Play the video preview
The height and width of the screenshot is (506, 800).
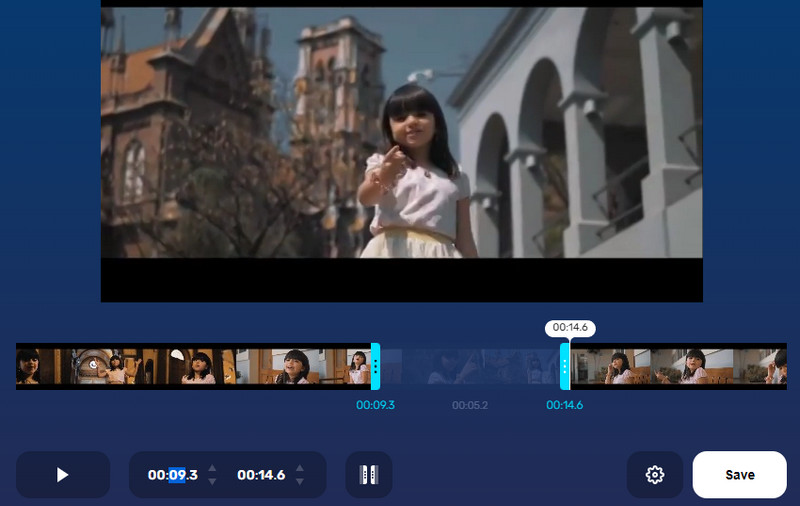click(63, 474)
